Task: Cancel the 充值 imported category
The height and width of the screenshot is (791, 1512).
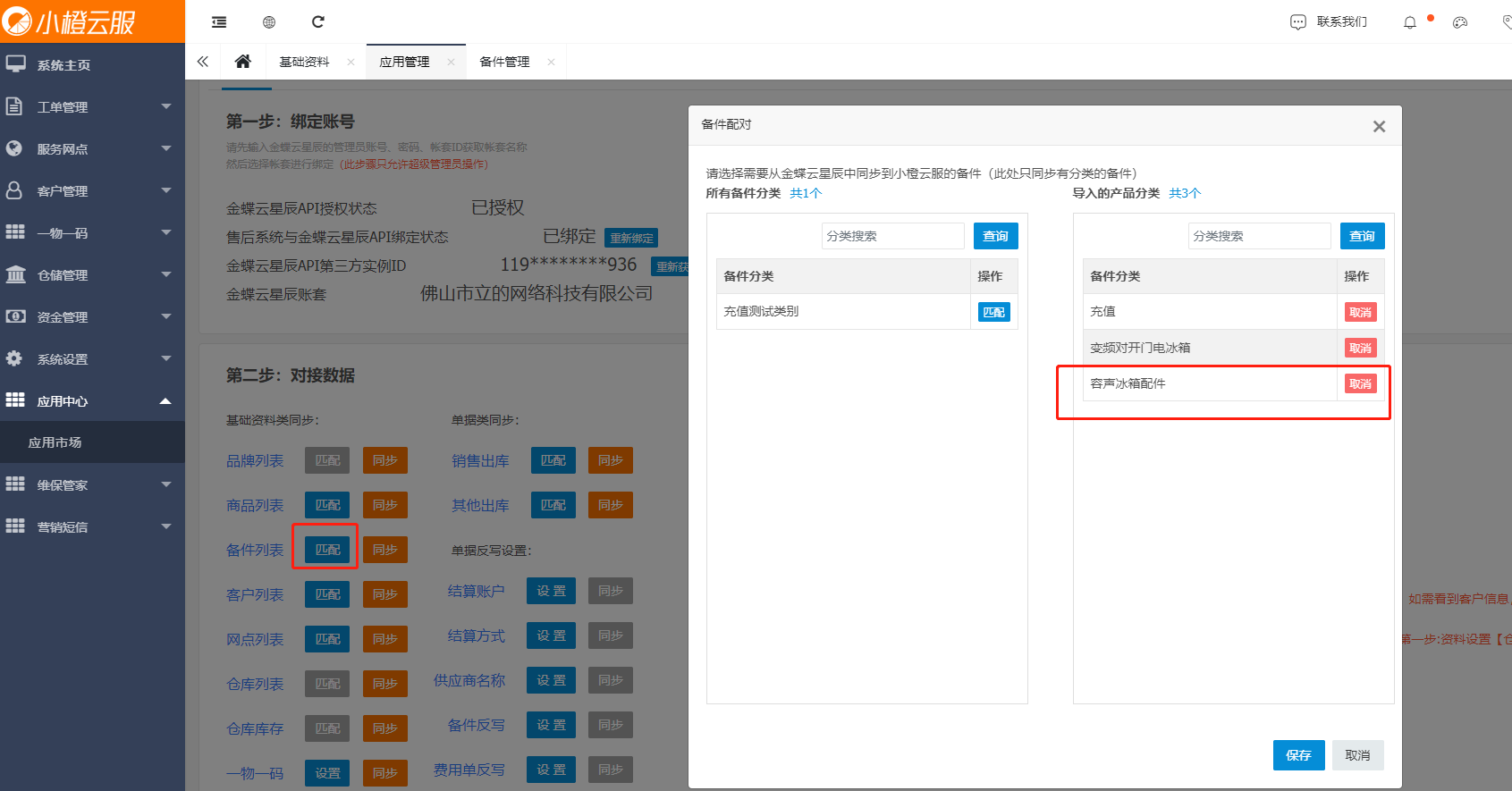Action: tap(1361, 312)
